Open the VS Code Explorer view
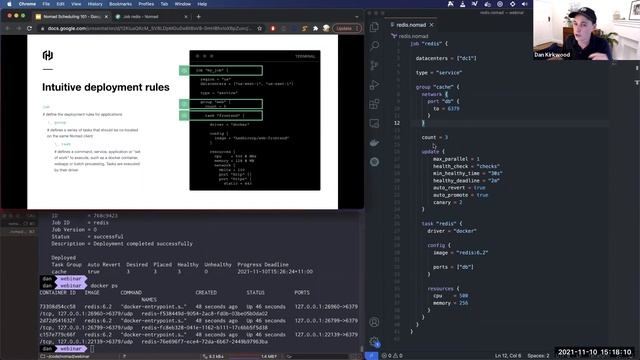This screenshot has width=640, height=360. coord(374,27)
